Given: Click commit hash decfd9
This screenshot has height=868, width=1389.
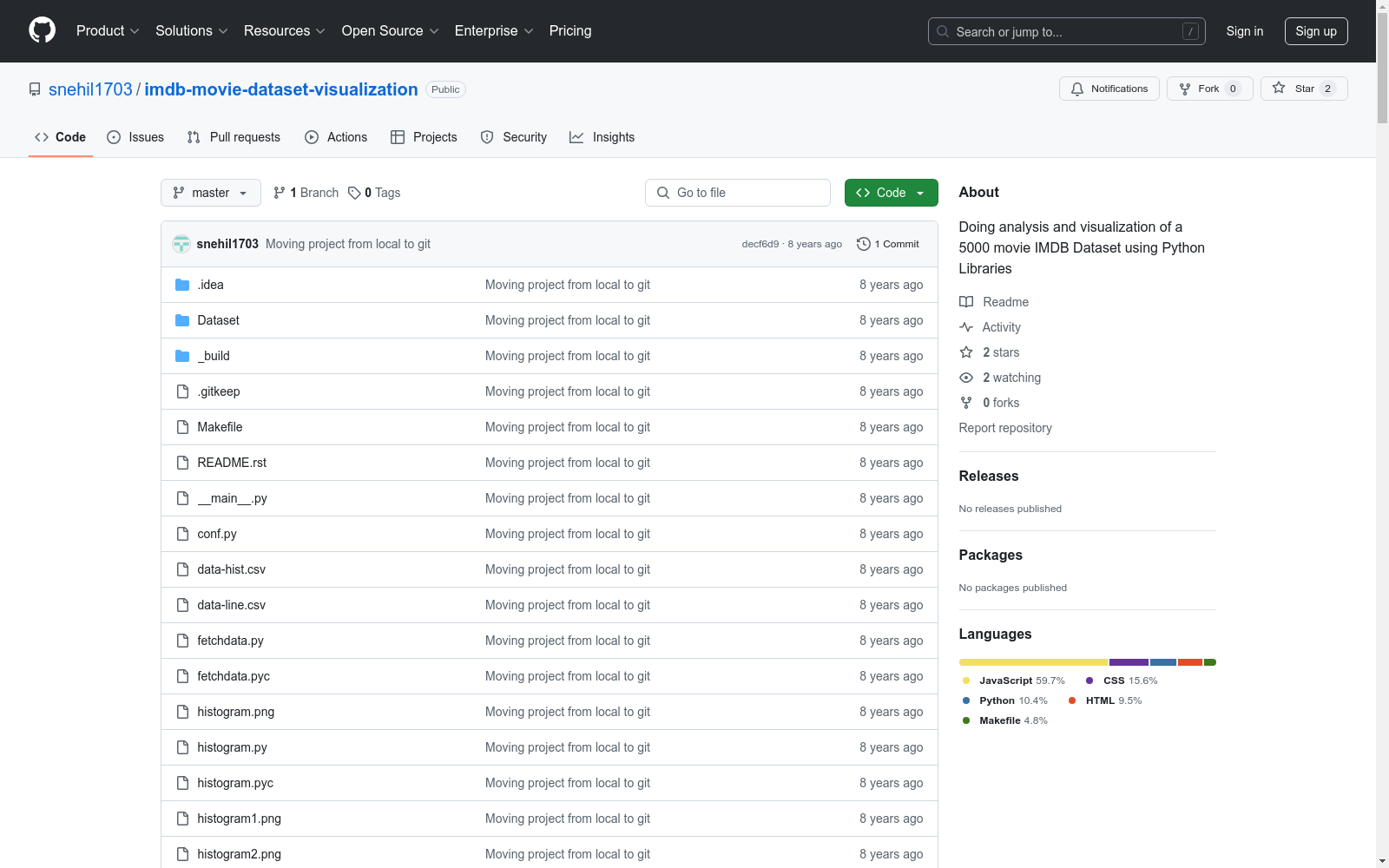Looking at the screenshot, I should pyautogui.click(x=760, y=244).
